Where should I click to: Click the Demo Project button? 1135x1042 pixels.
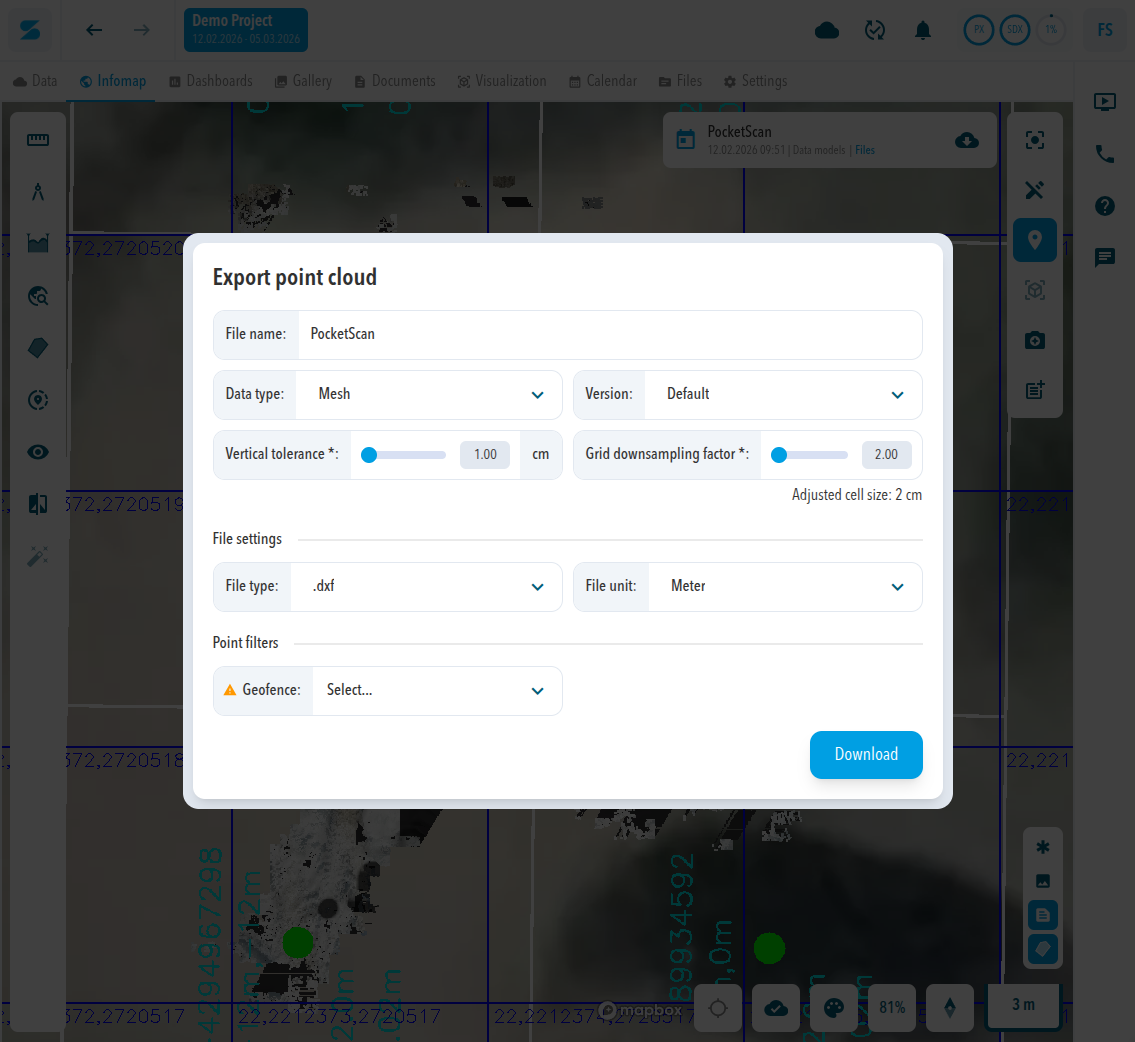(x=245, y=30)
